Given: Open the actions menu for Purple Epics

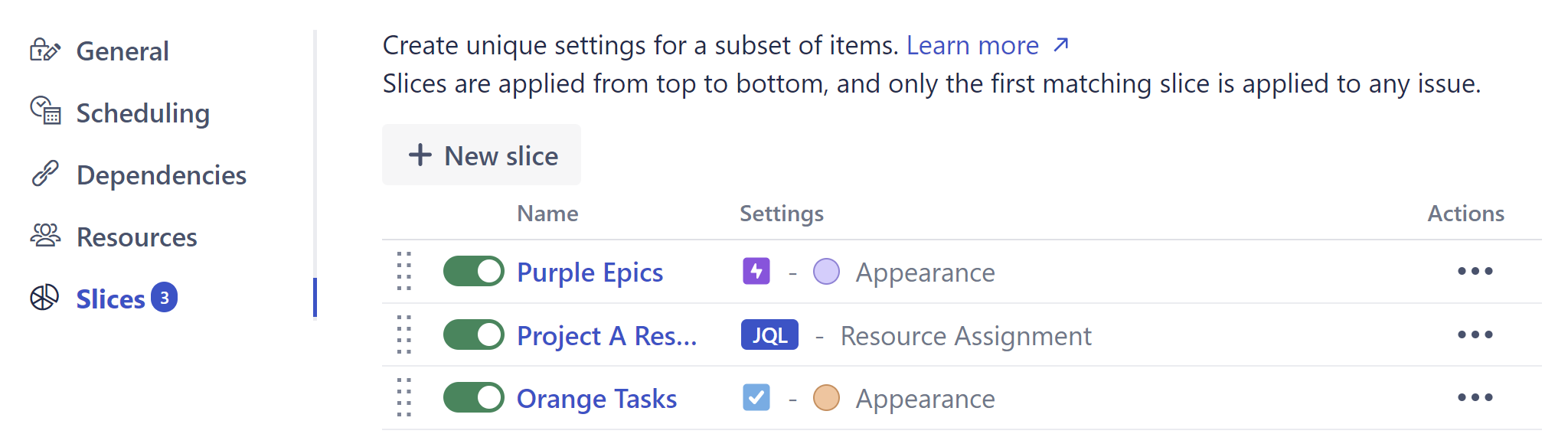Looking at the screenshot, I should point(1475,272).
